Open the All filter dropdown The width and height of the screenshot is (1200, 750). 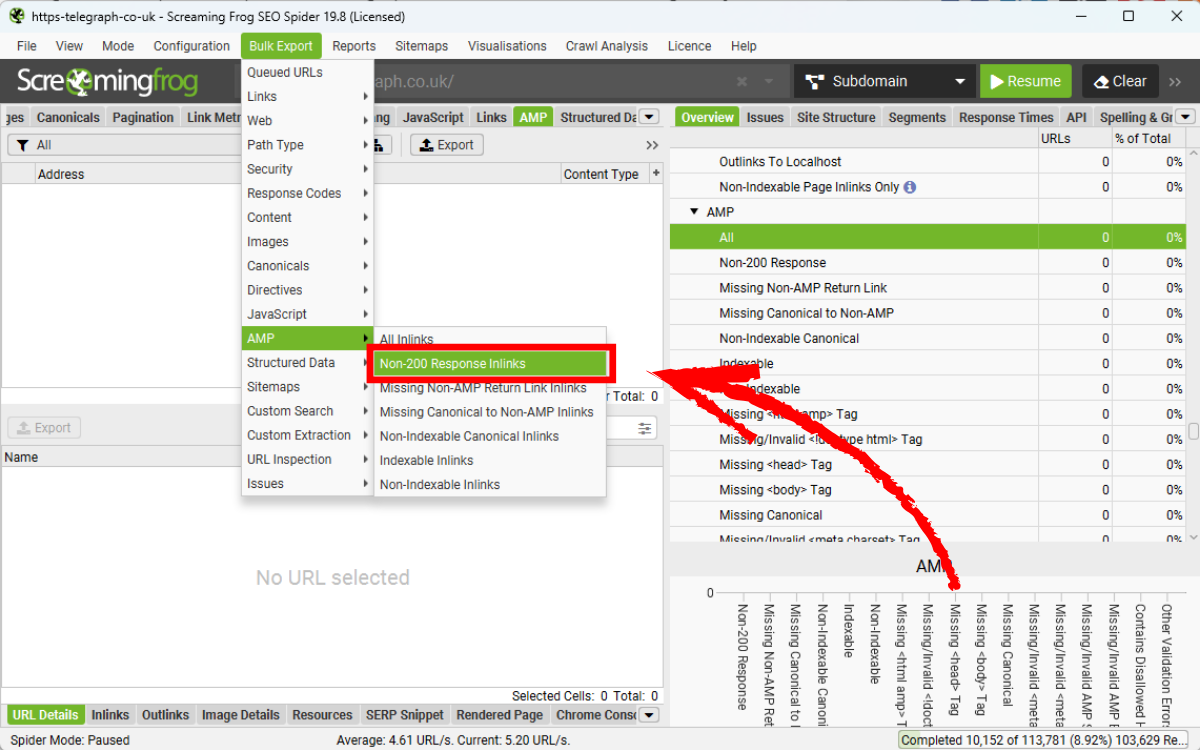pos(120,145)
